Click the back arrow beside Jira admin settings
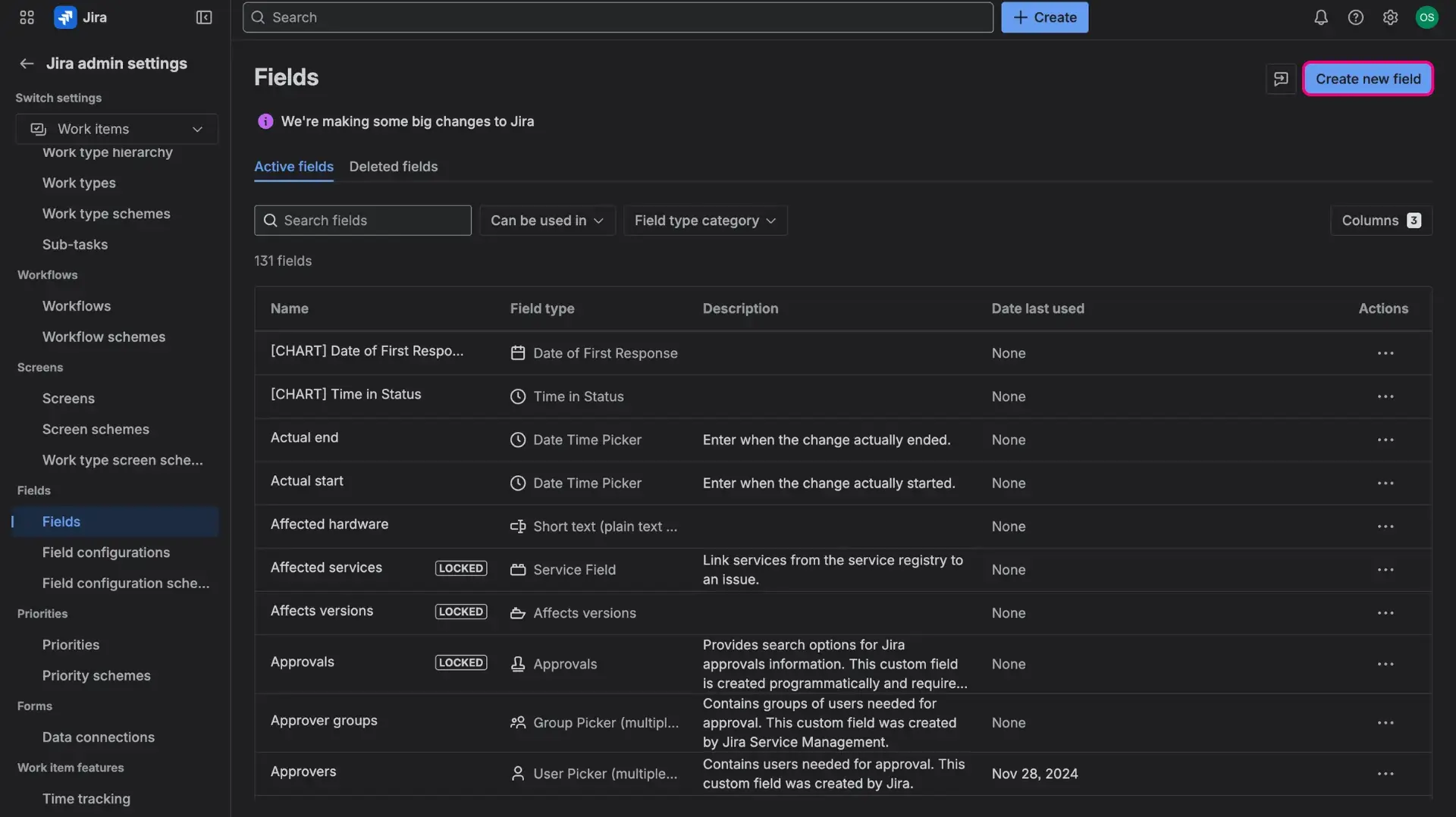Screen dimensions: 1456x817 26,63
